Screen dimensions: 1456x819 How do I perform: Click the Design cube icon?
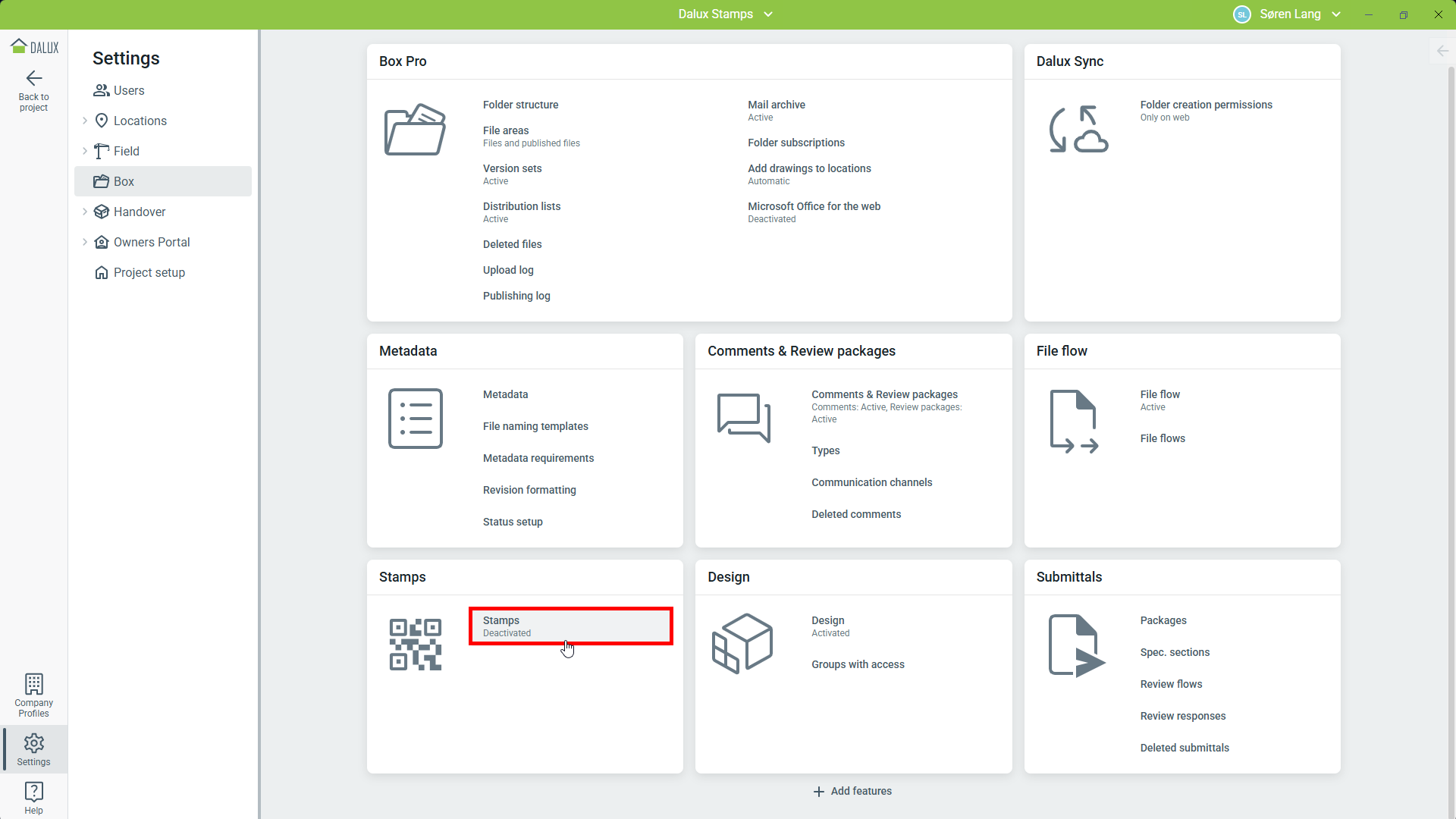pos(742,644)
